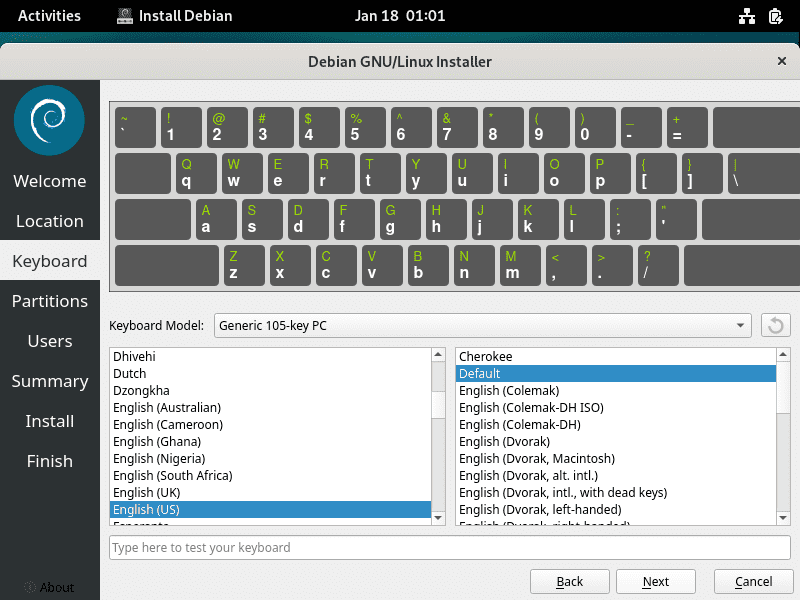Click the clock showing Jan 18 01:01

click(x=400, y=16)
